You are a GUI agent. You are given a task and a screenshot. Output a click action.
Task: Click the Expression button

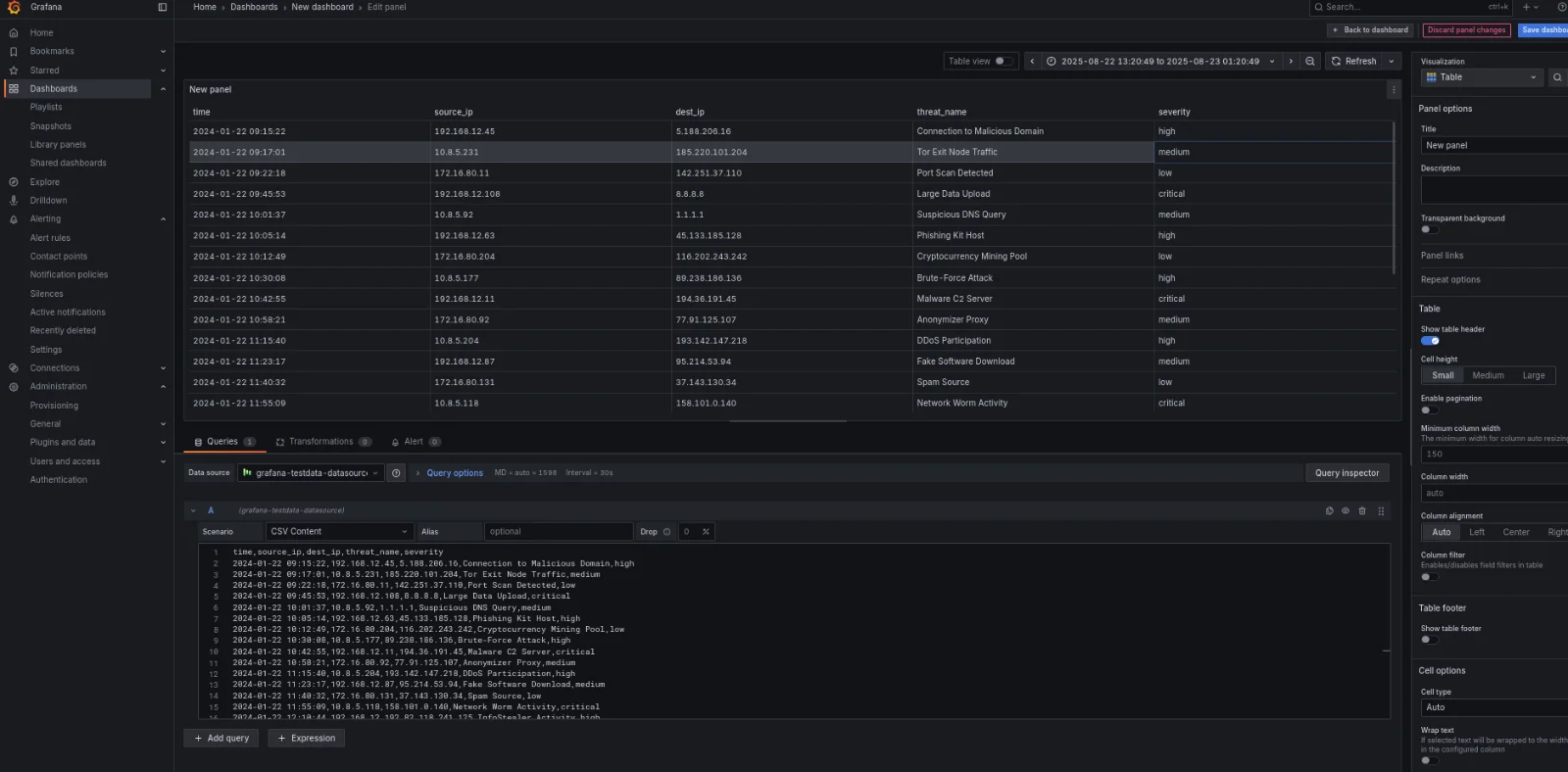pyautogui.click(x=306, y=739)
